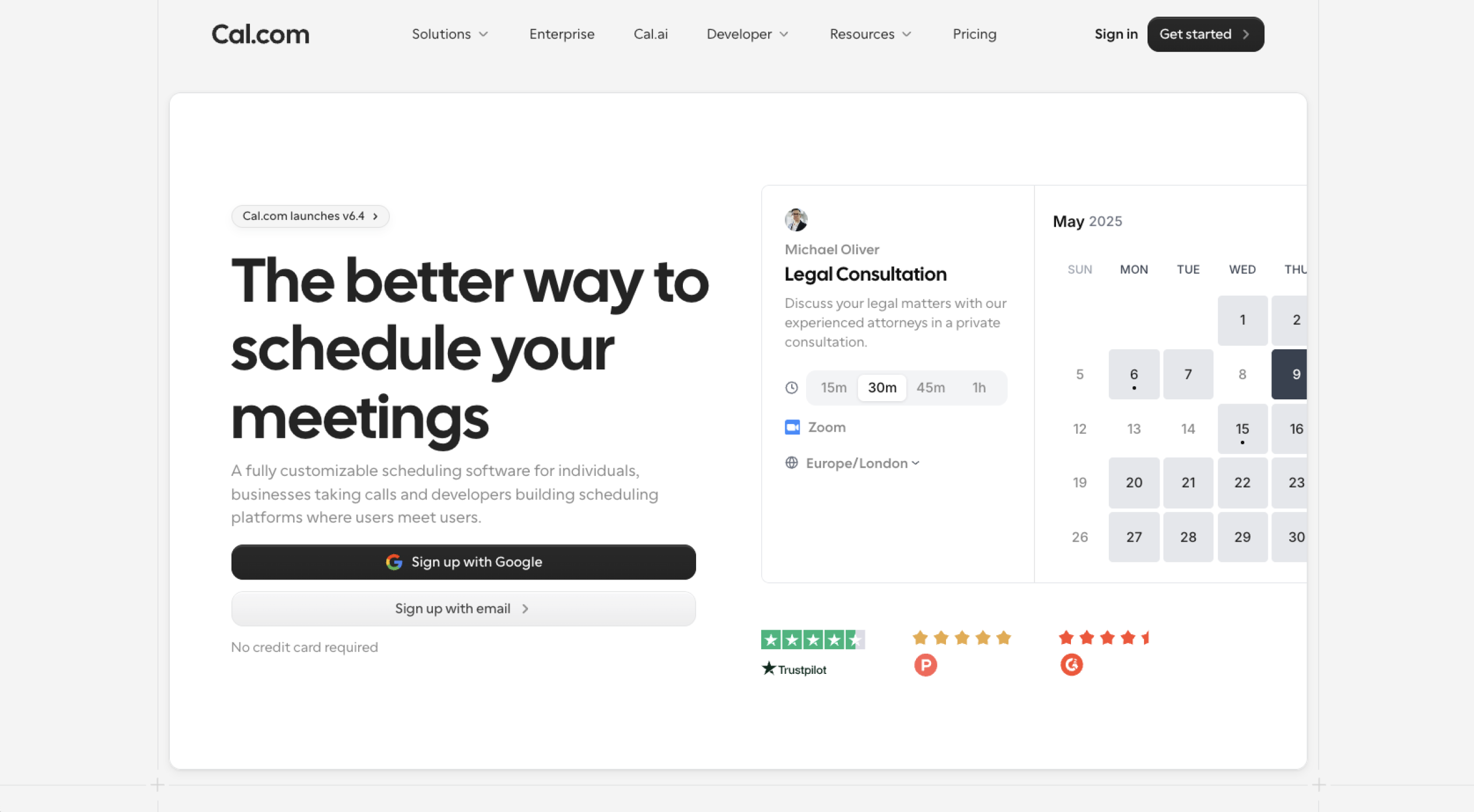Click the Trustpilot rating logo
Viewport: 1474px width, 812px height.
795,669
